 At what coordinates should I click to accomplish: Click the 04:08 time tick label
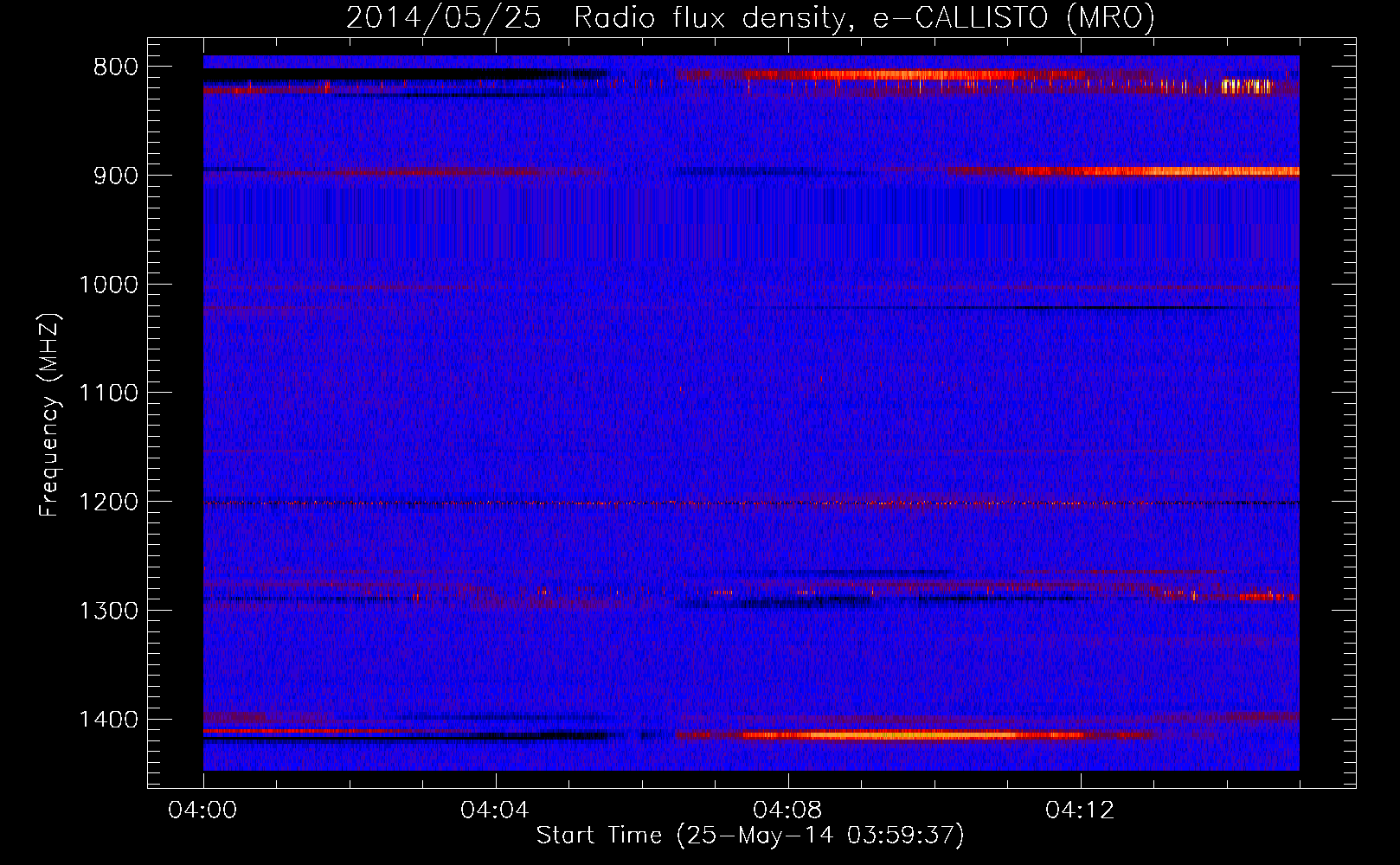click(x=787, y=811)
